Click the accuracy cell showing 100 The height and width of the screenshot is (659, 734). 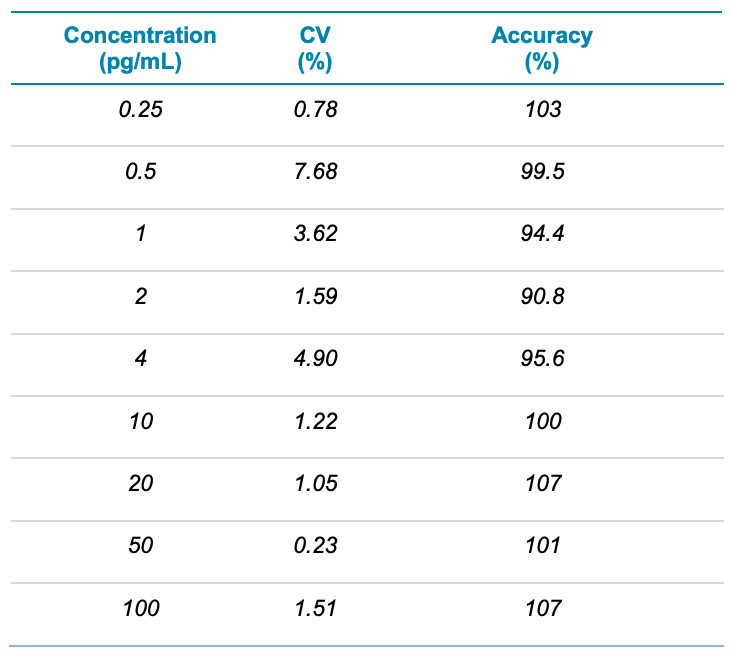tap(543, 422)
